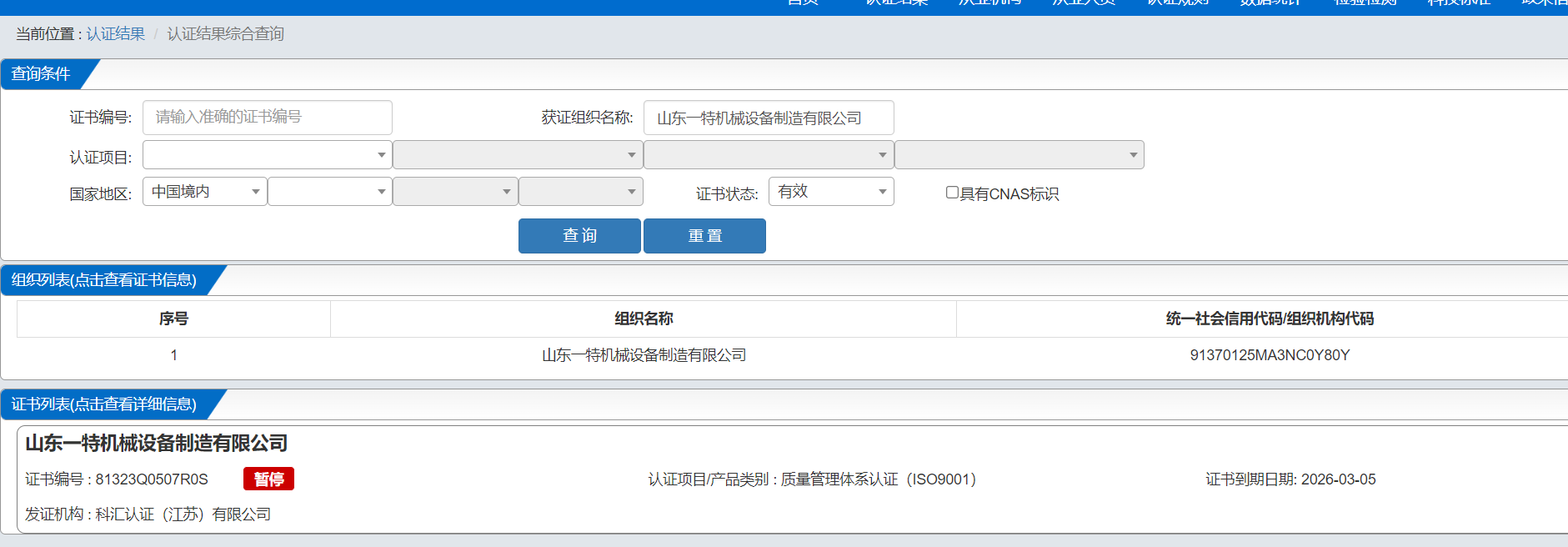Open the 证书状态 dropdown showing 有效
This screenshot has height=547, width=1568.
click(831, 192)
